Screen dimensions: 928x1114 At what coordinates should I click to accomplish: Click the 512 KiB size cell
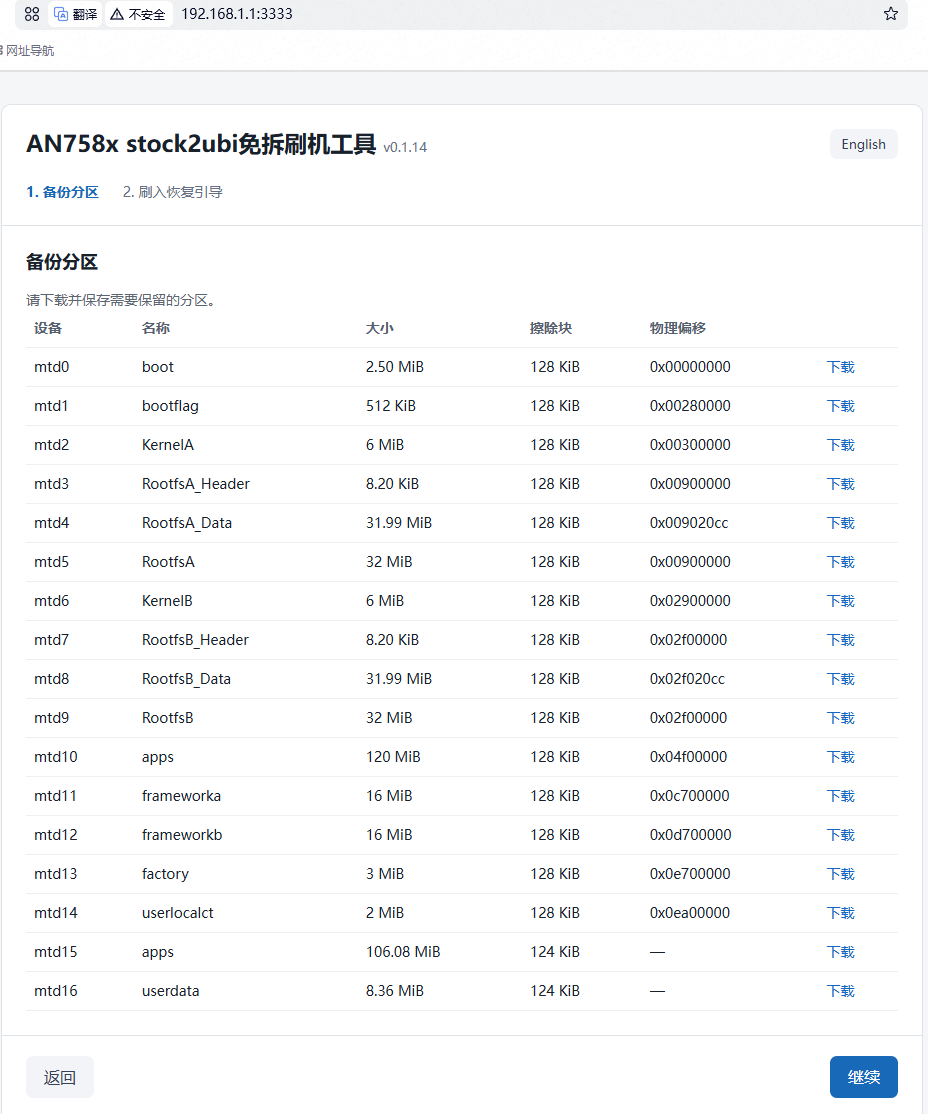pyautogui.click(x=391, y=406)
